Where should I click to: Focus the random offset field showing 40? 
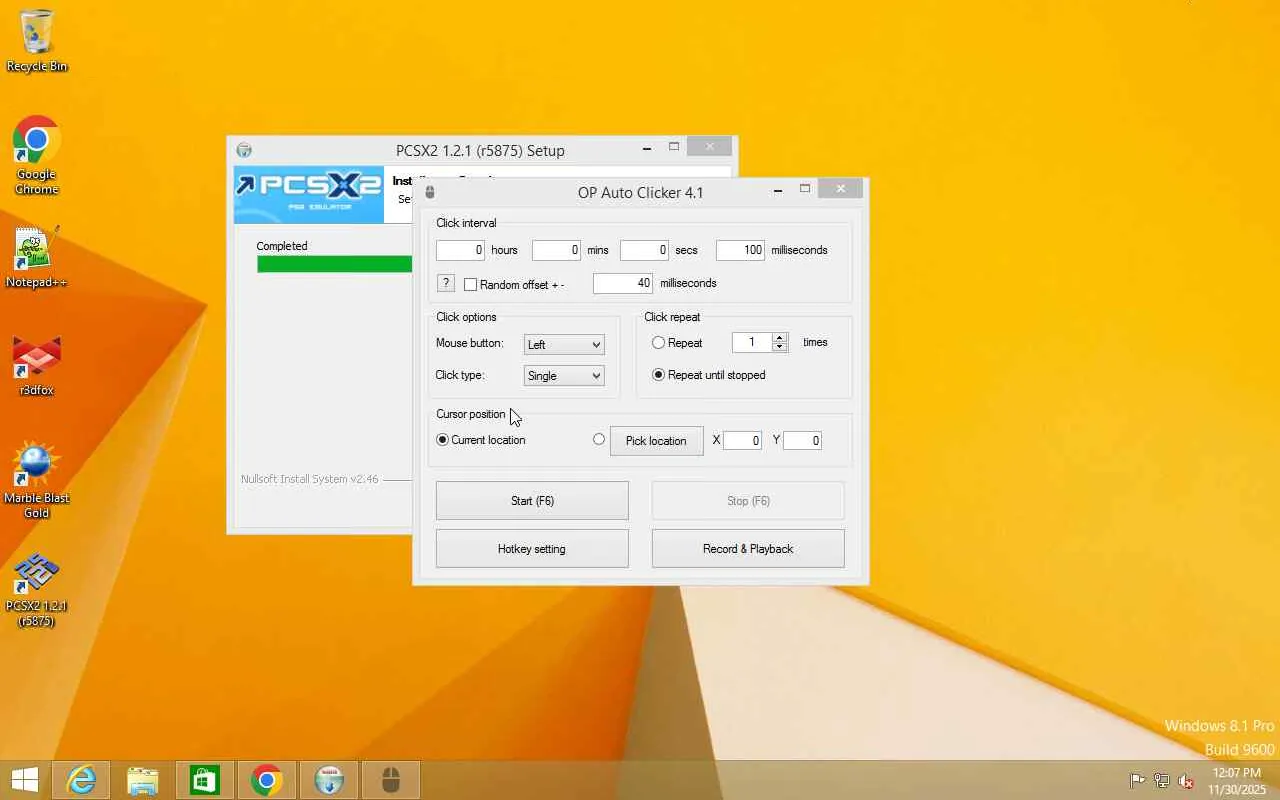(623, 284)
